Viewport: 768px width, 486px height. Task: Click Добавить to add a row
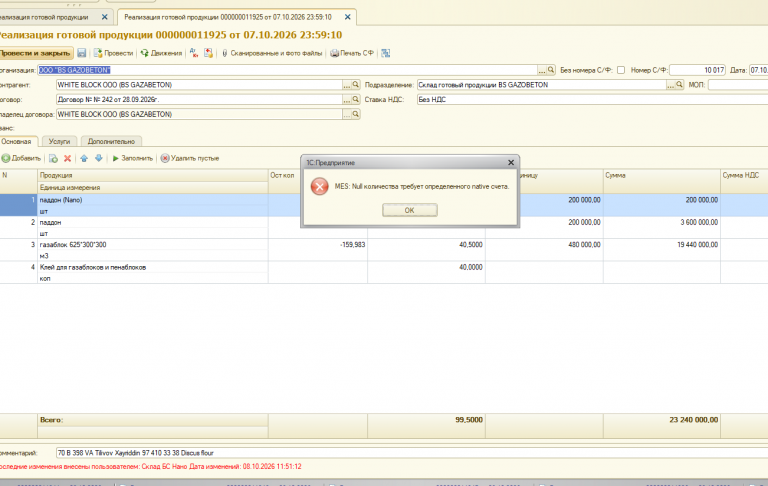pos(21,158)
